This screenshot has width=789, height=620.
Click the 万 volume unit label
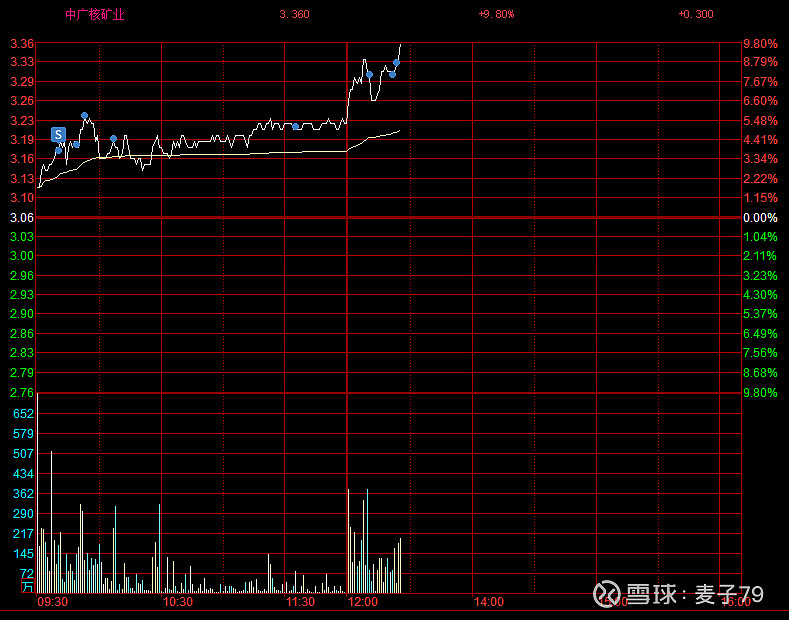(x=28, y=586)
